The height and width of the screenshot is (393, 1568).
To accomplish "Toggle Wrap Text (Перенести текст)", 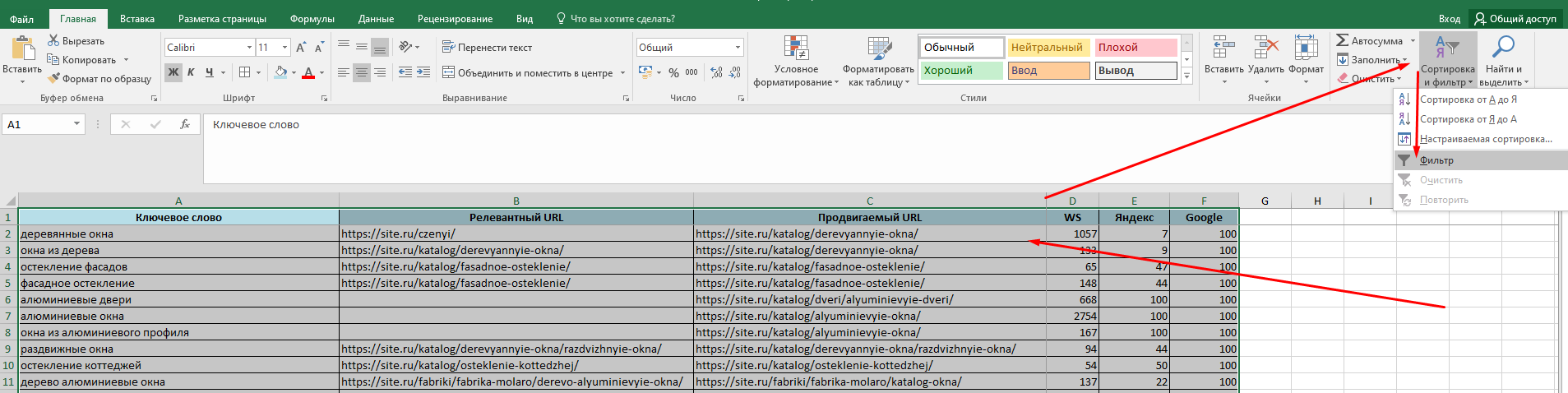I will 488,47.
